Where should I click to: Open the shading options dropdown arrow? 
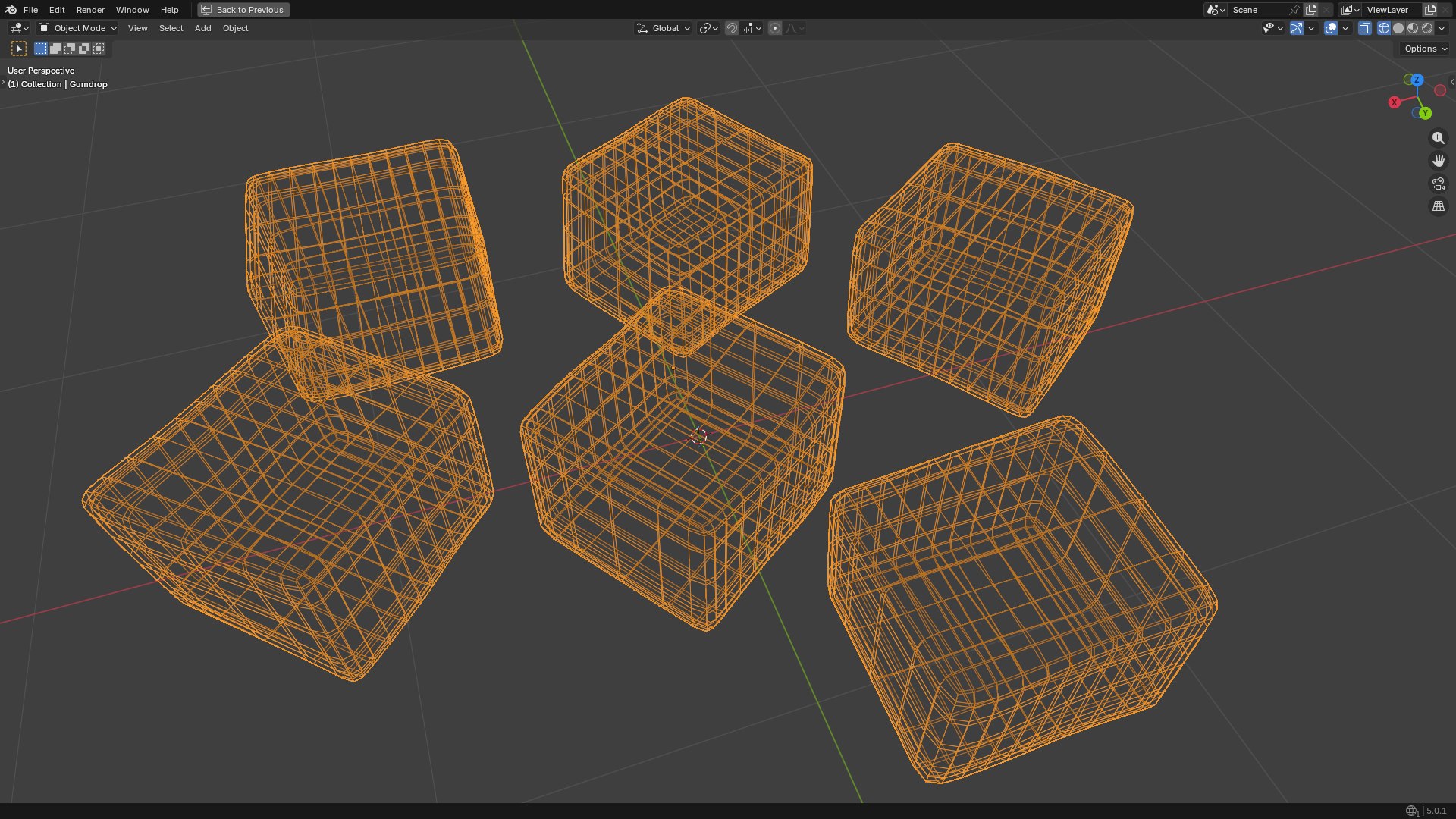(1442, 28)
